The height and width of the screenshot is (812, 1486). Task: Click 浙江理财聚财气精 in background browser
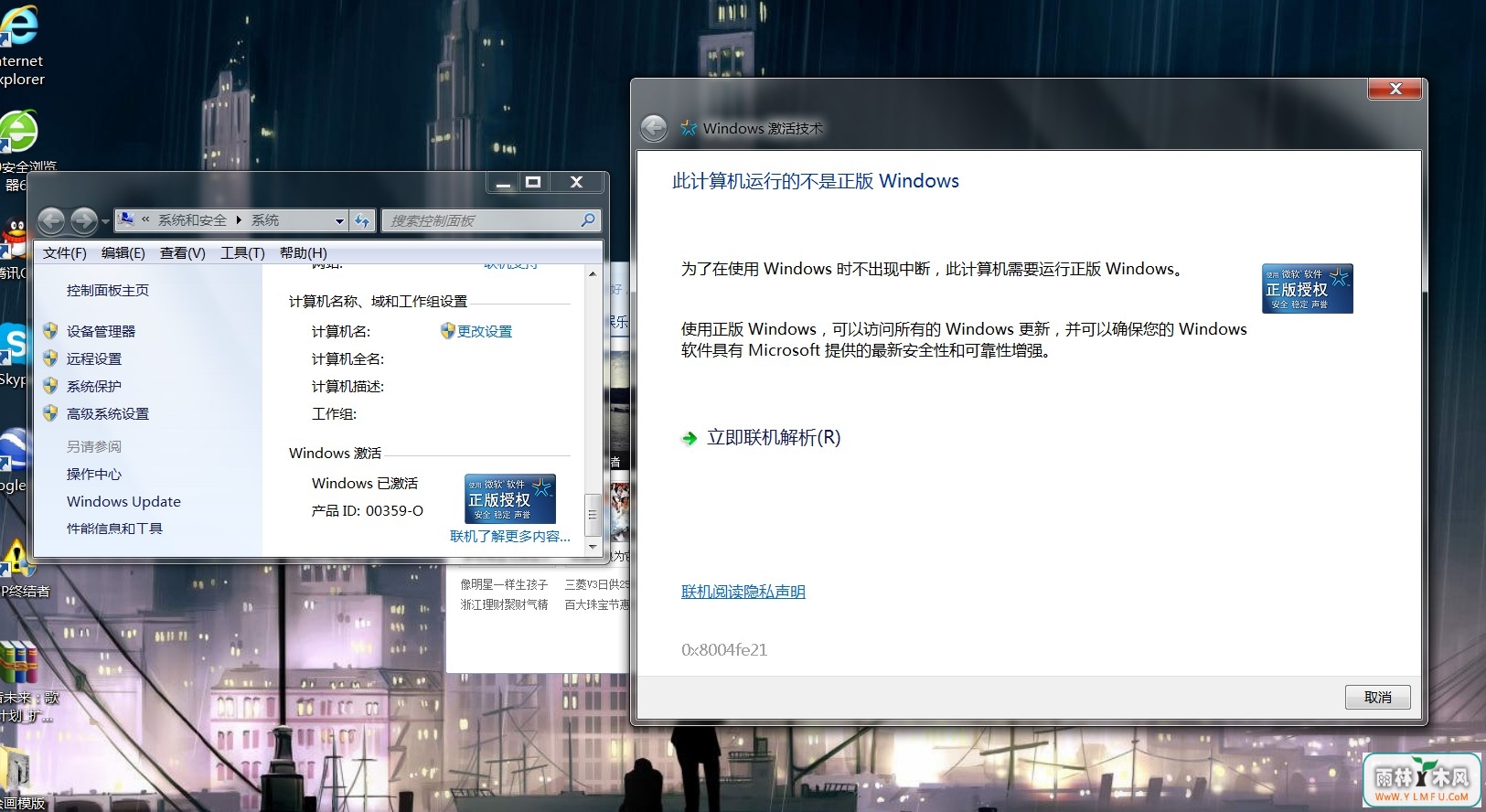pos(504,604)
